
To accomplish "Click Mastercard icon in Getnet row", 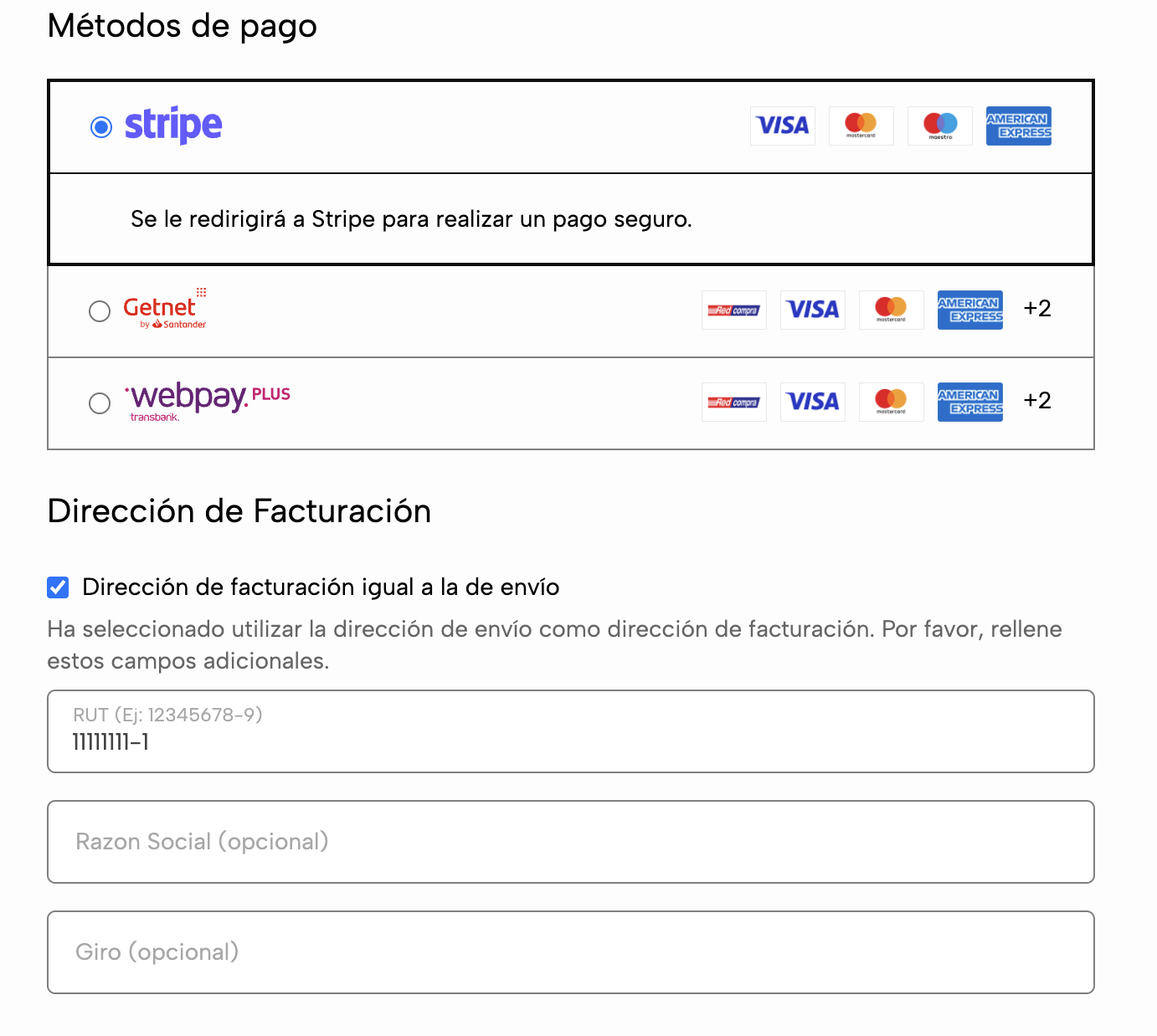I will pyautogui.click(x=892, y=310).
